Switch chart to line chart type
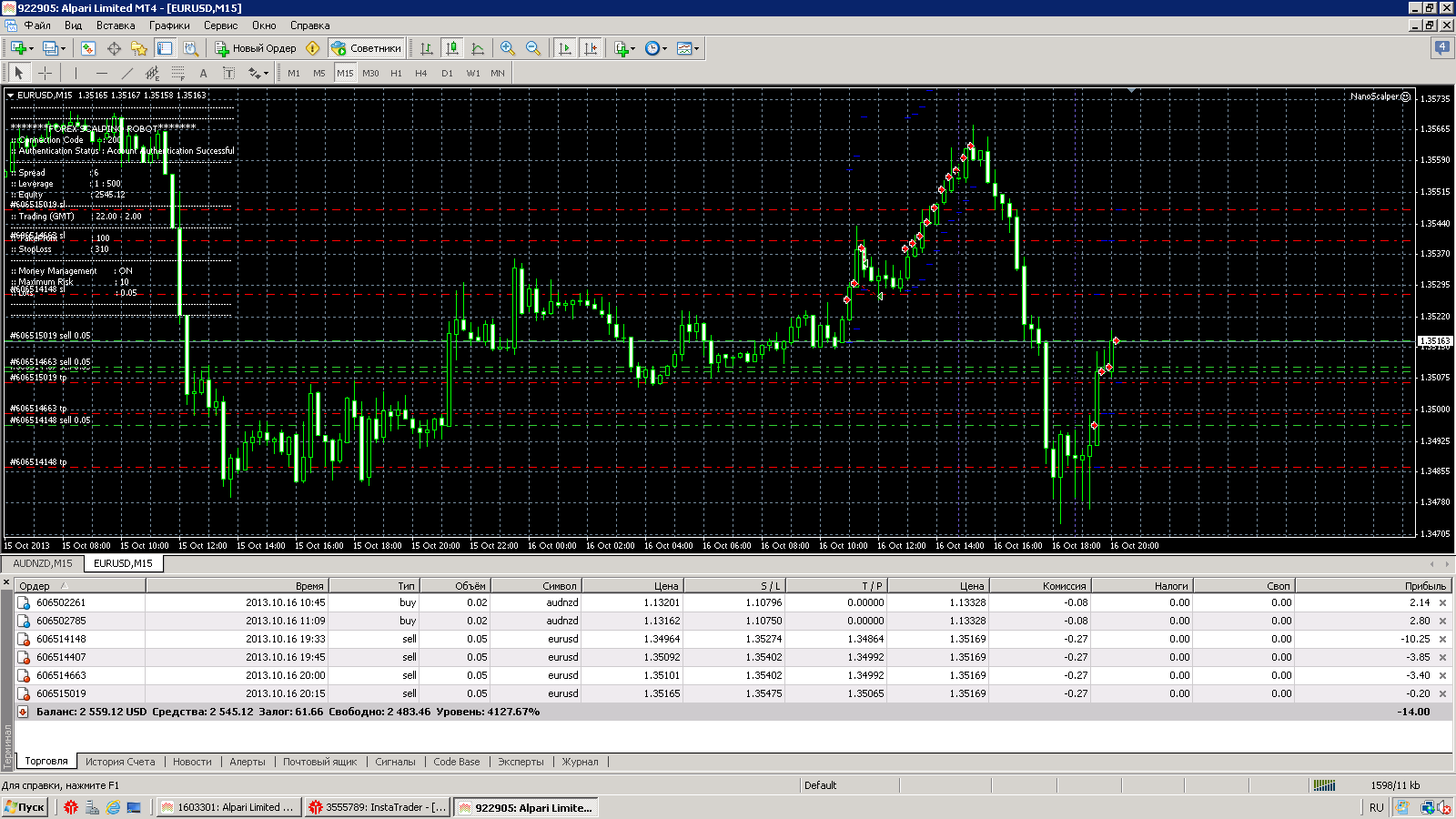Screen dimensions: 1456x819 pyautogui.click(x=478, y=48)
